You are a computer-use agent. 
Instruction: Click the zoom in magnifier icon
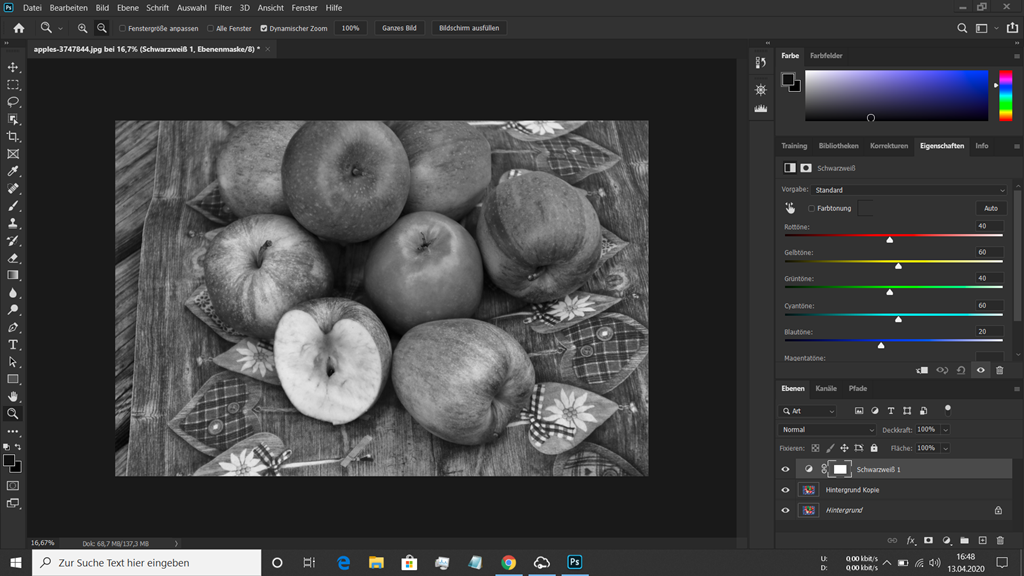tap(82, 28)
